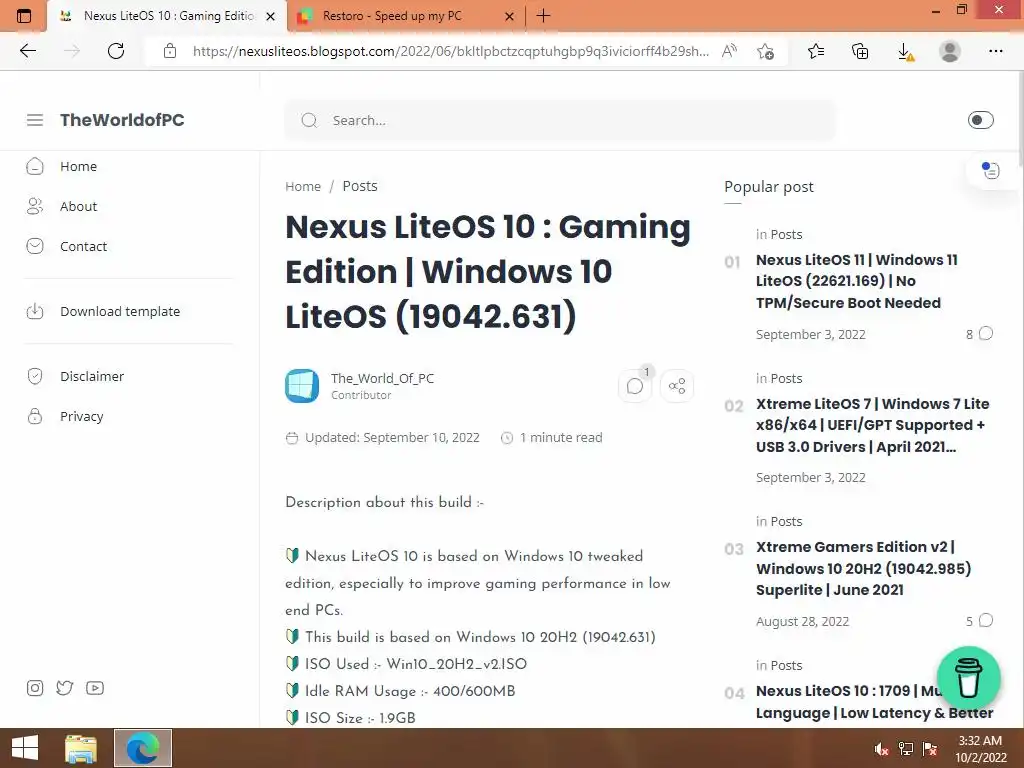This screenshot has height=768, width=1024.
Task: Open the About sidebar link
Action: (78, 206)
